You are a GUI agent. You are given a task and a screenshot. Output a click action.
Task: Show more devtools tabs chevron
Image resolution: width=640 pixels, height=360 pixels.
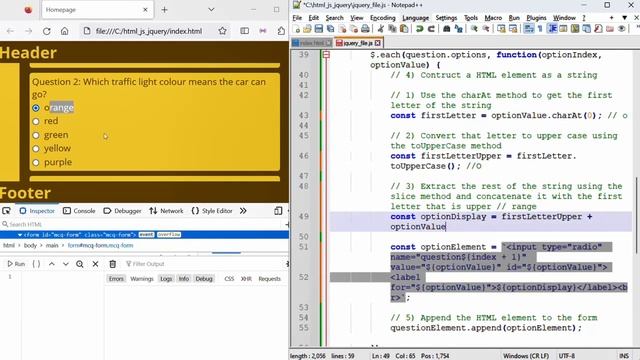coord(243,211)
